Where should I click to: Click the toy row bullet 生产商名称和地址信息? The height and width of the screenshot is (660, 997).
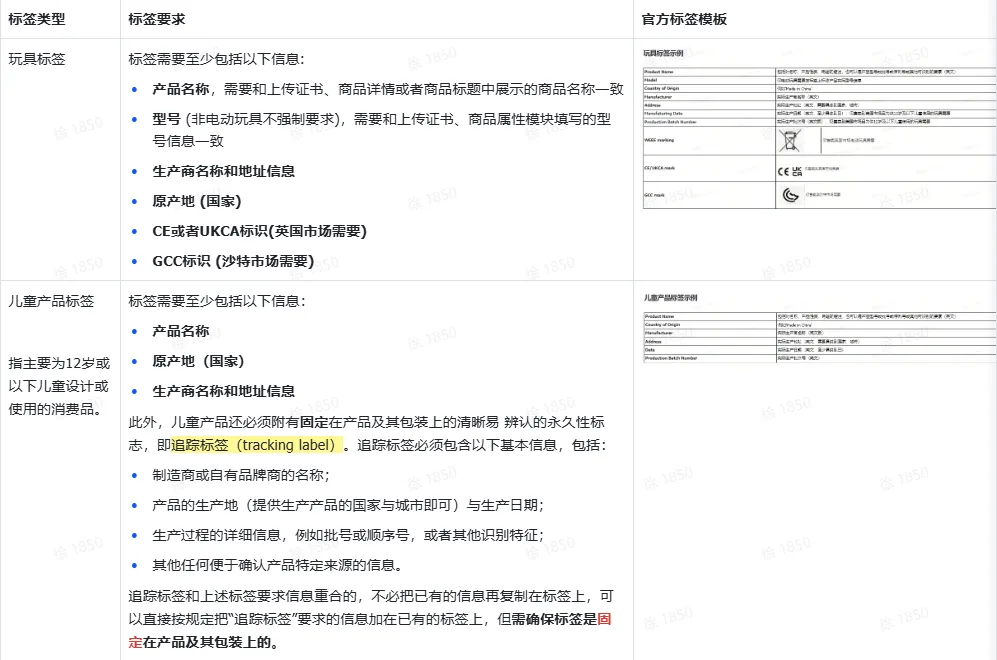224,171
